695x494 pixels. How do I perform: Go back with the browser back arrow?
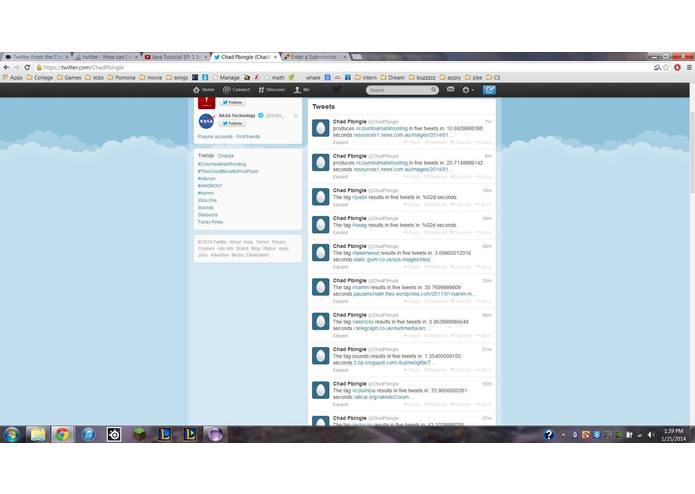coord(6,67)
